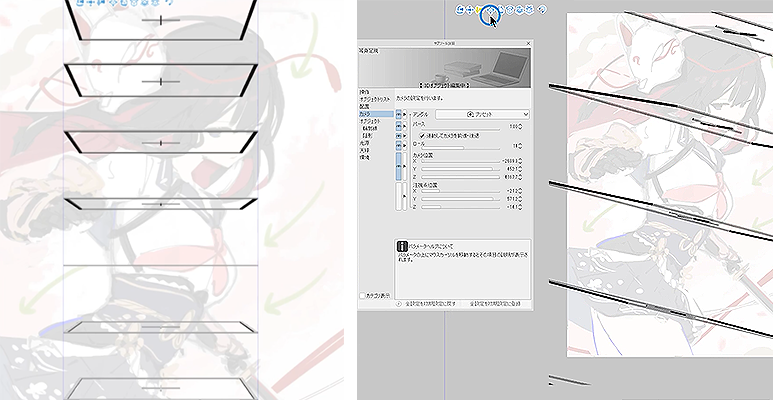Close the sub tool detail dialog
The height and width of the screenshot is (400, 773).
click(528, 43)
